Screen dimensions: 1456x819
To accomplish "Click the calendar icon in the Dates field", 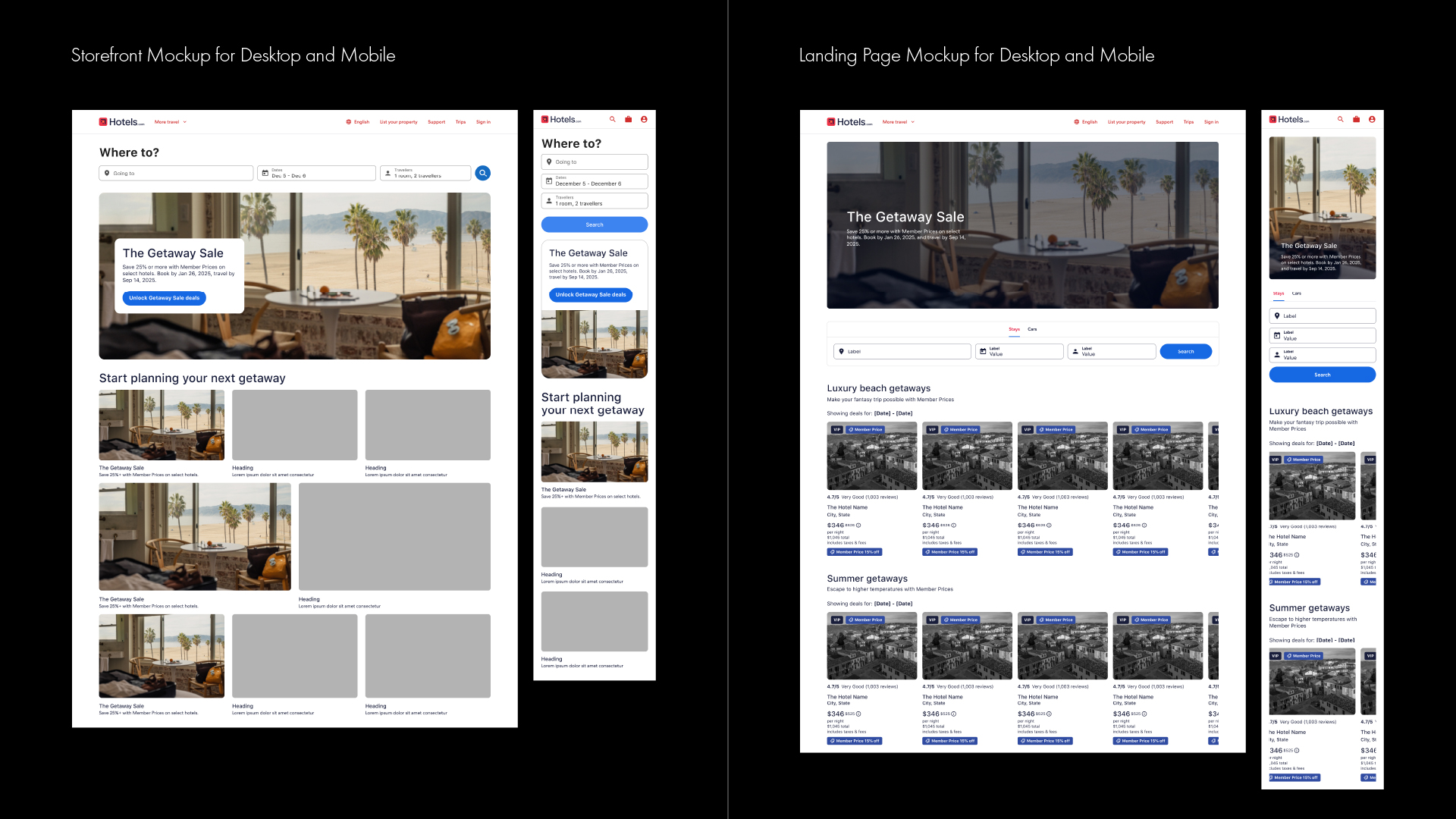I will pyautogui.click(x=263, y=173).
